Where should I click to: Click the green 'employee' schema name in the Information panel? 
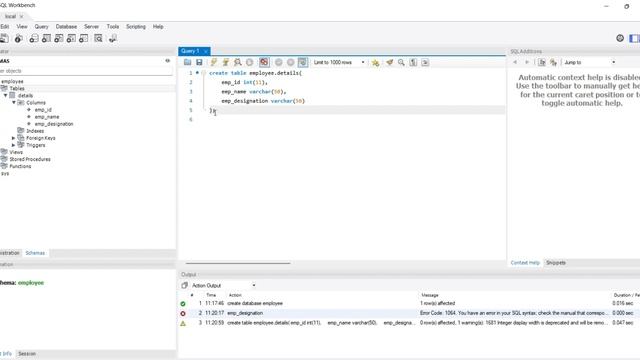click(x=31, y=282)
